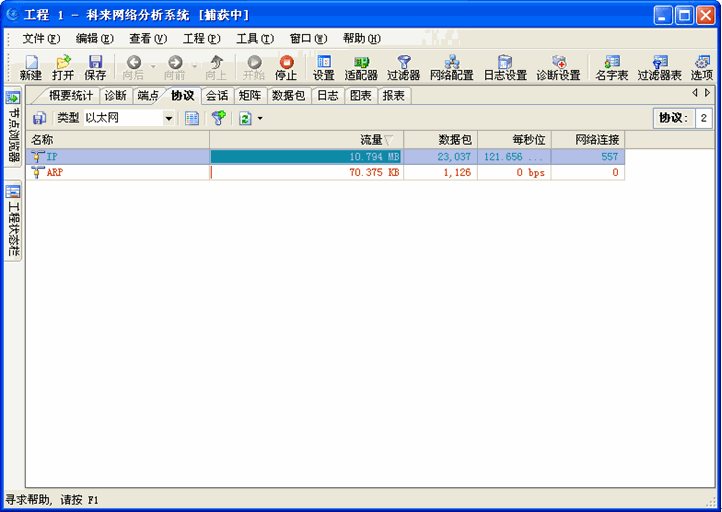Click the ARP protocol row icon
The width and height of the screenshot is (722, 512).
pos(38,173)
